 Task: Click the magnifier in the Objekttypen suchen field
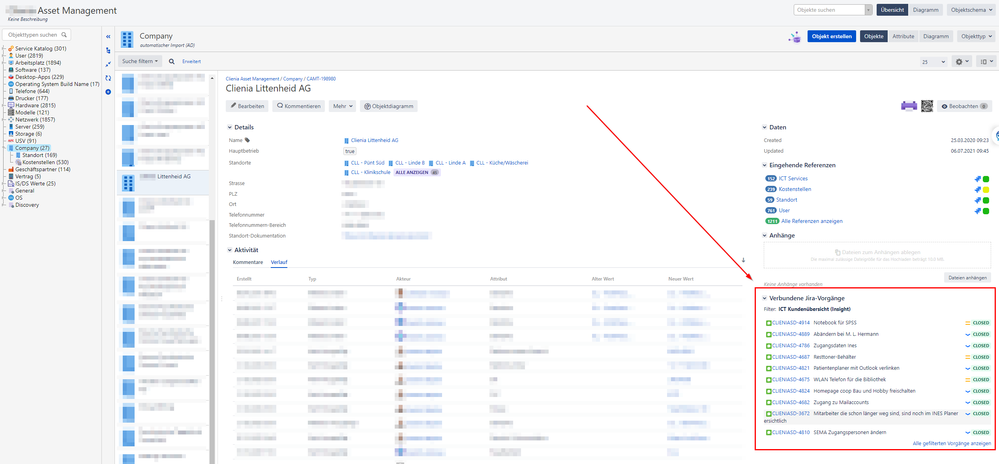(64, 34)
